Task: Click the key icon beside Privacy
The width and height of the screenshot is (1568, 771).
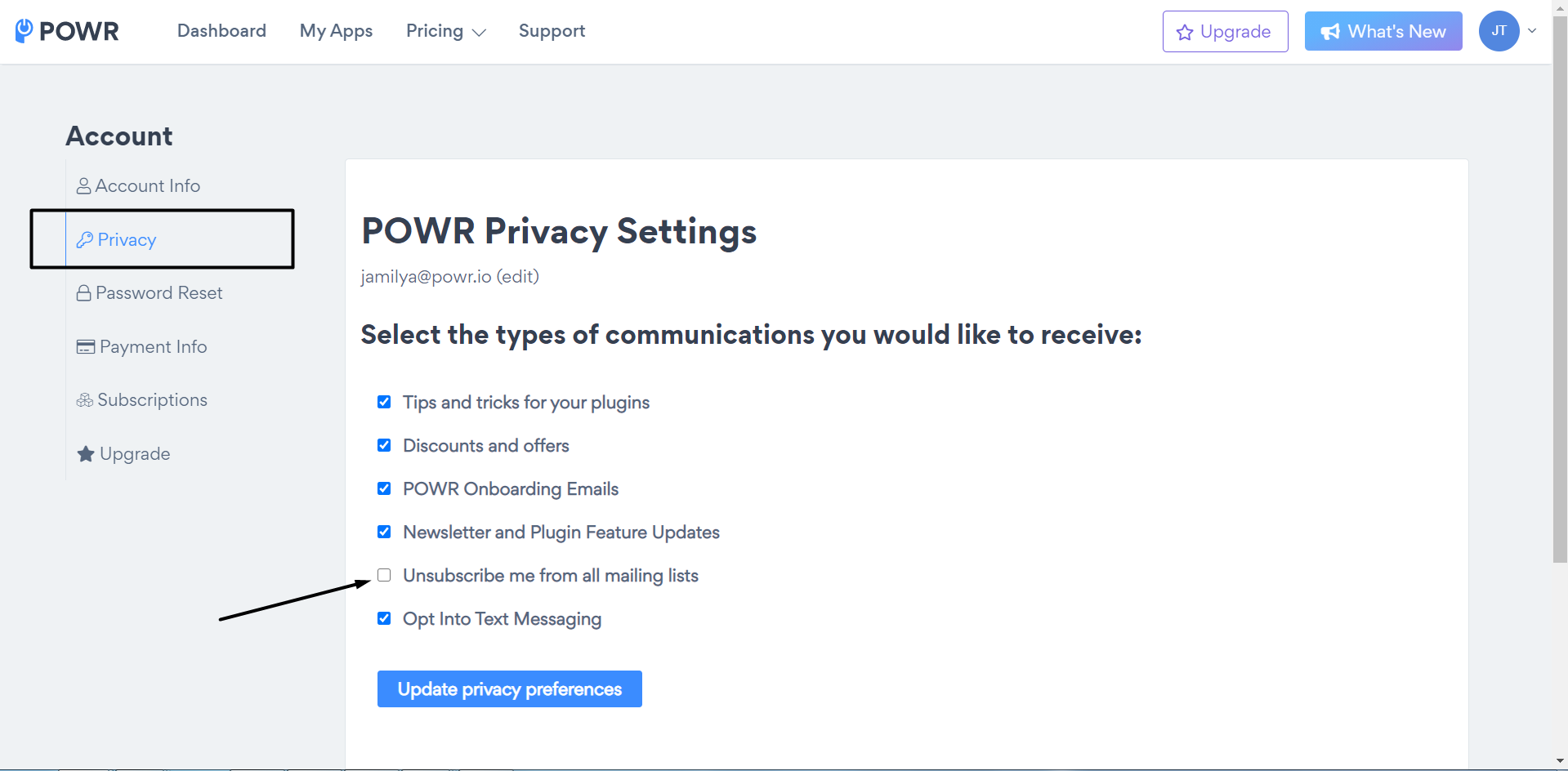Action: click(x=85, y=239)
